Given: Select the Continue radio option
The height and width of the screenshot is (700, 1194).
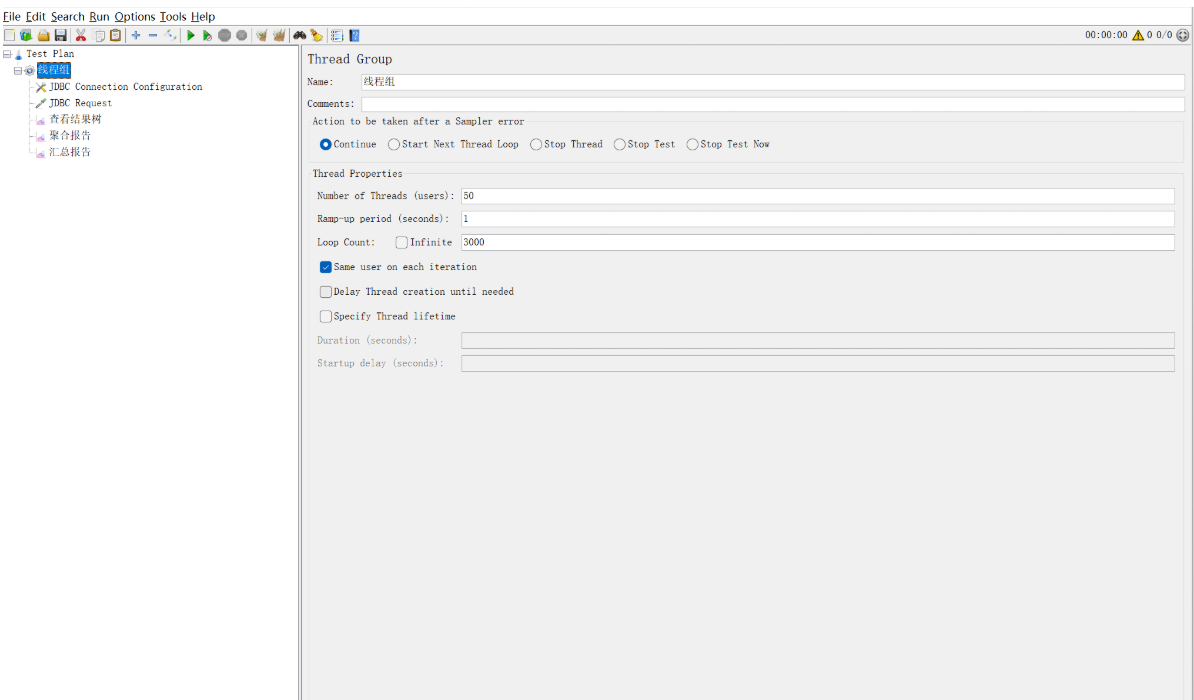Looking at the screenshot, I should click(348, 144).
